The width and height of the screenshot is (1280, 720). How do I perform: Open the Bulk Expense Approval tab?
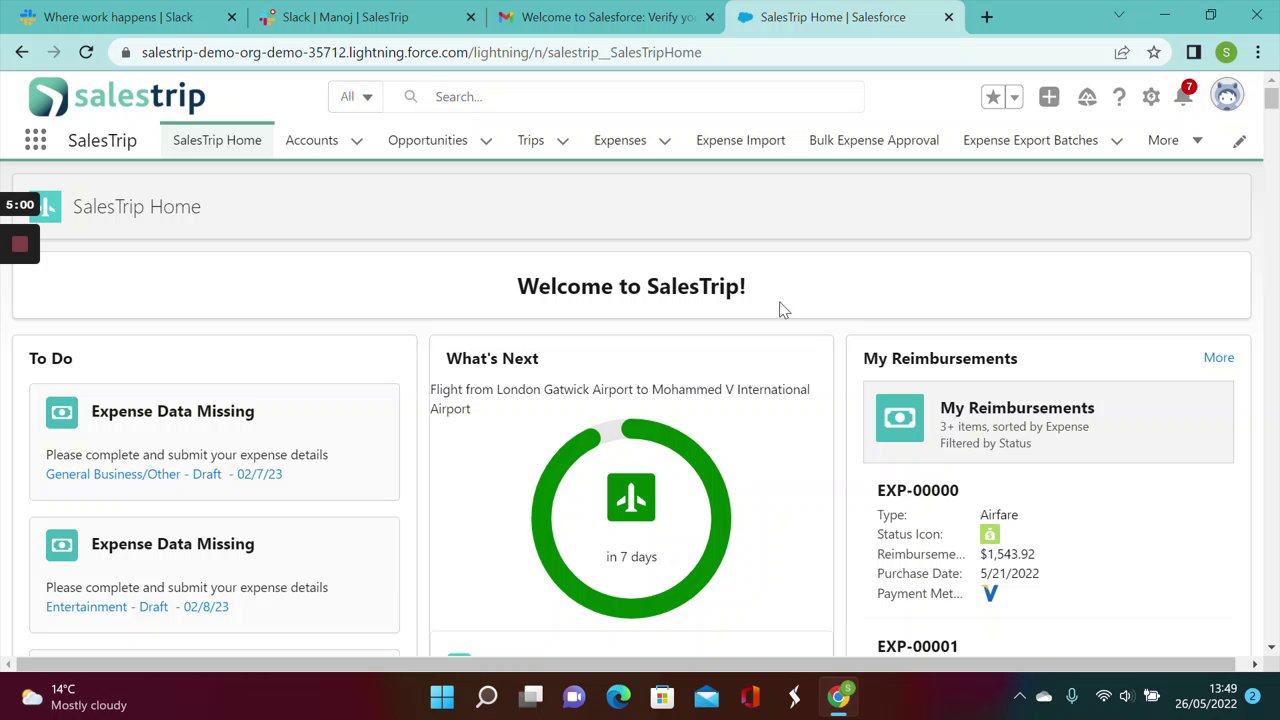click(874, 140)
